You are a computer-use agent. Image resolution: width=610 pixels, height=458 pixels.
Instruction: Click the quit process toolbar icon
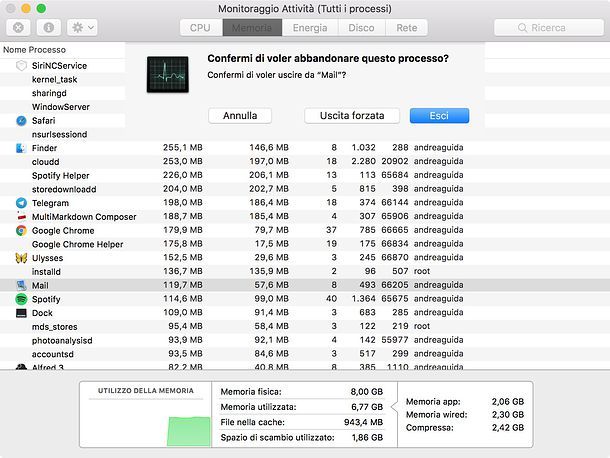pos(18,28)
